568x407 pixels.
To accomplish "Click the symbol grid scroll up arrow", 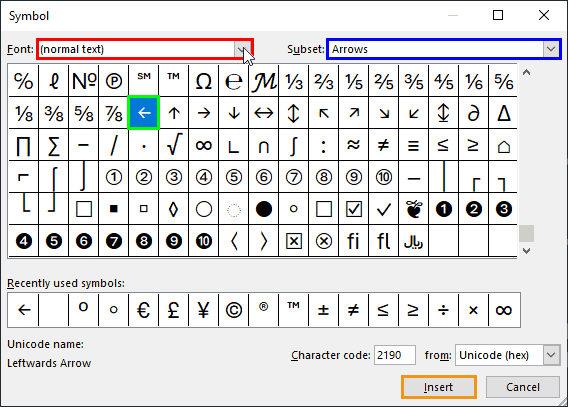I will (526, 72).
